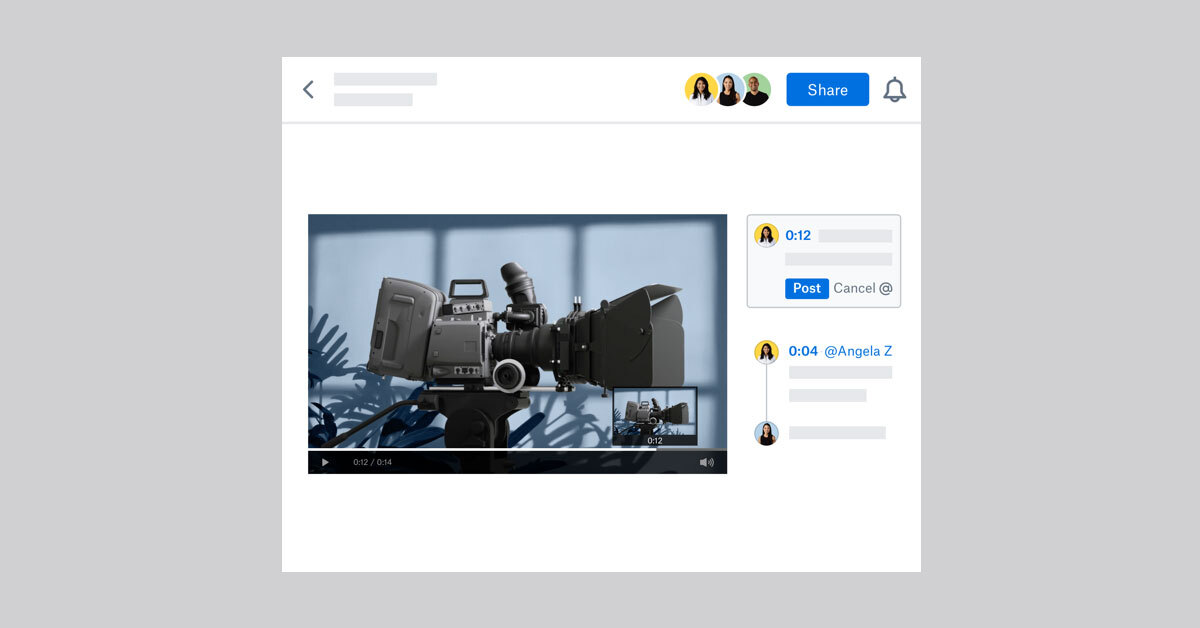1200x628 pixels.
Task: Toggle the middle avatar in the header group
Action: [728, 89]
